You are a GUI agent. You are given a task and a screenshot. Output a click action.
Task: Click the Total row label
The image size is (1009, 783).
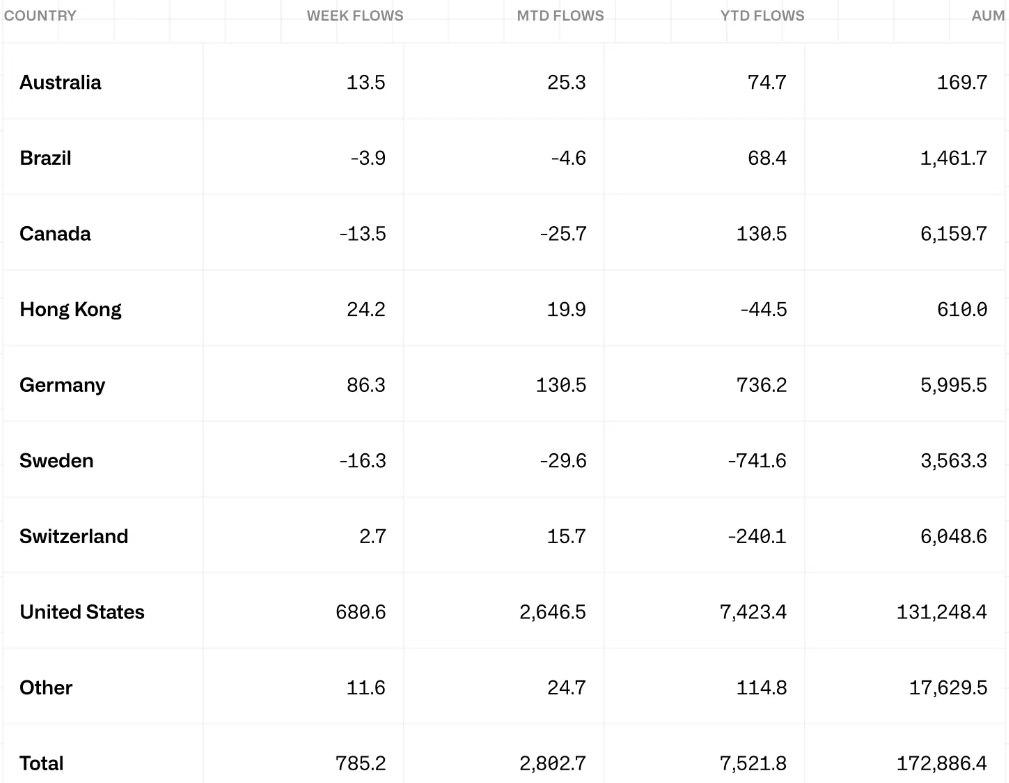[x=41, y=763]
